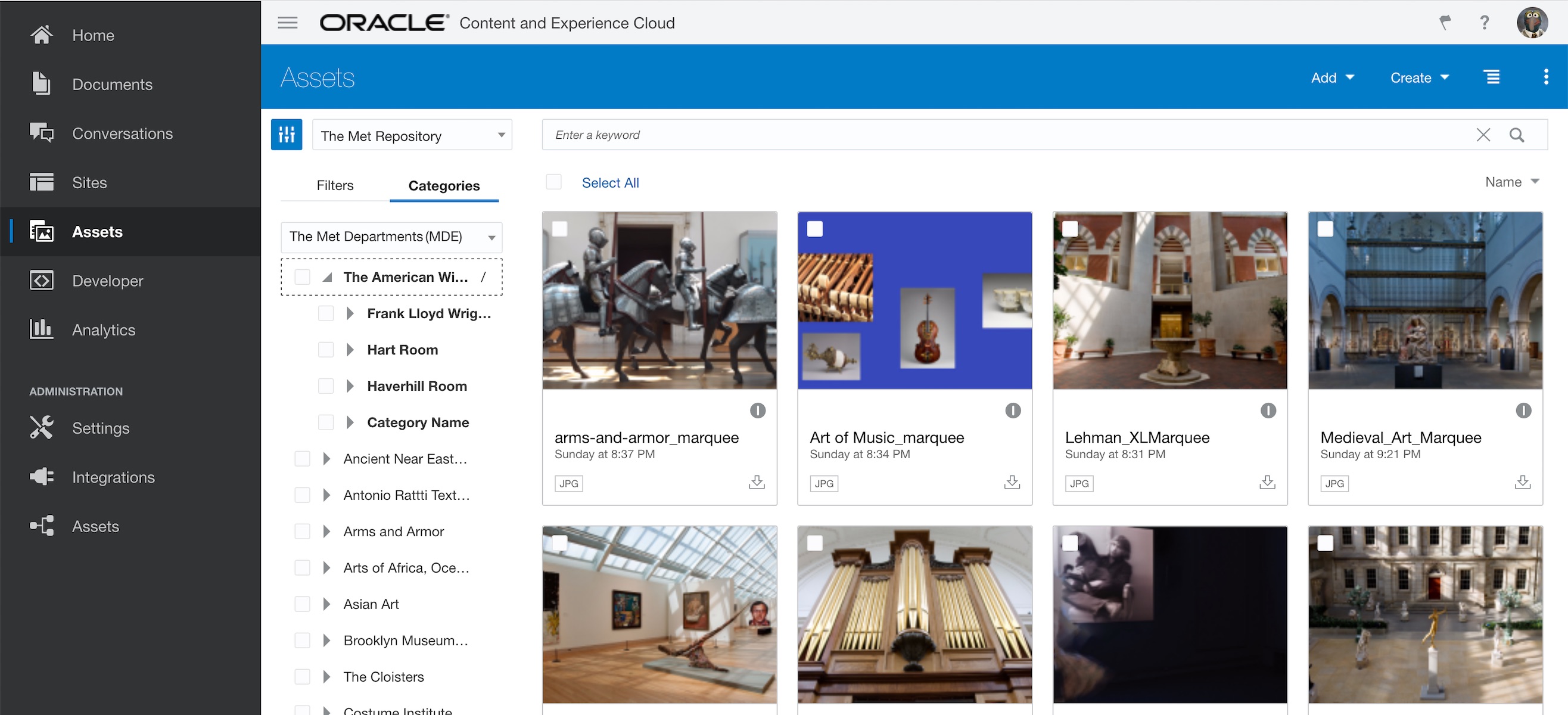Toggle the hamburger menu icon
Image resolution: width=1568 pixels, height=715 pixels.
(287, 23)
